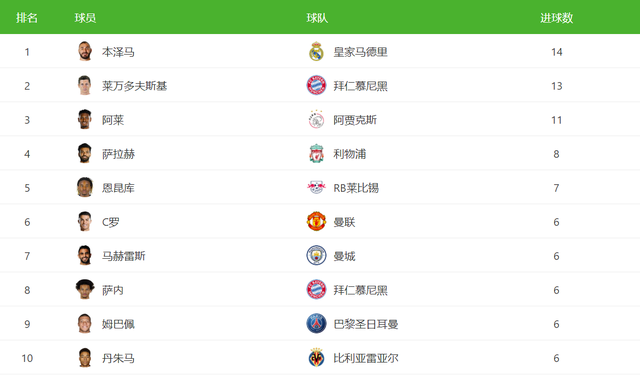Open the 皇家马德里 team link
The height and width of the screenshot is (376, 640).
tap(360, 52)
